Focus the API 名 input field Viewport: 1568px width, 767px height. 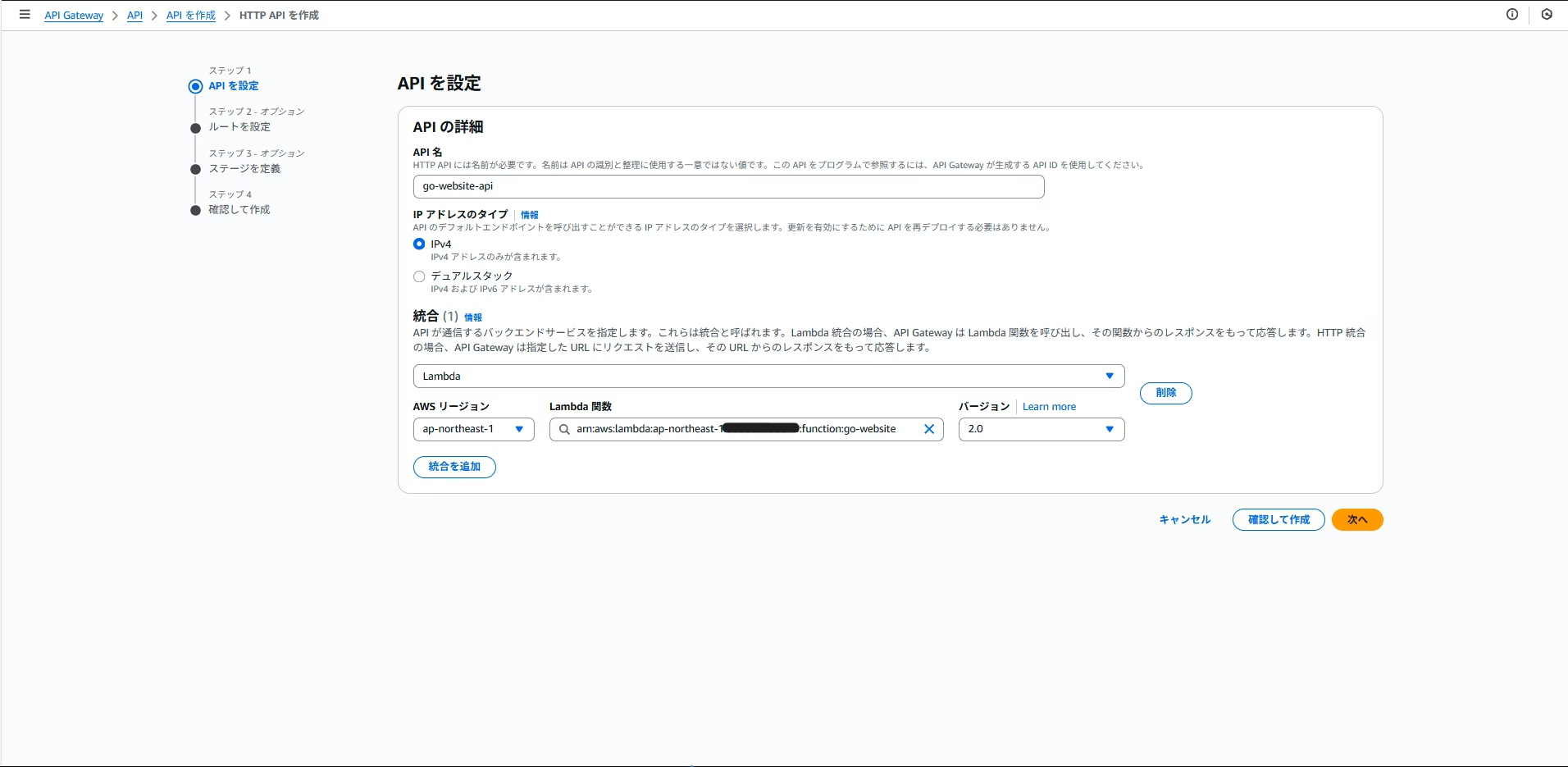tap(728, 186)
